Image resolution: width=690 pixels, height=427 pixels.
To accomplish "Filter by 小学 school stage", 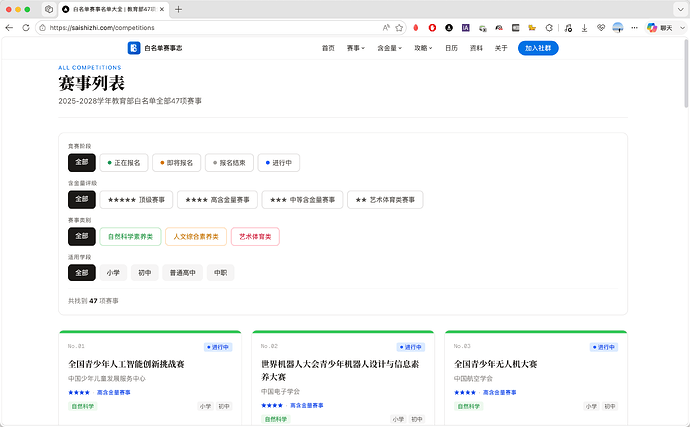I will [113, 272].
